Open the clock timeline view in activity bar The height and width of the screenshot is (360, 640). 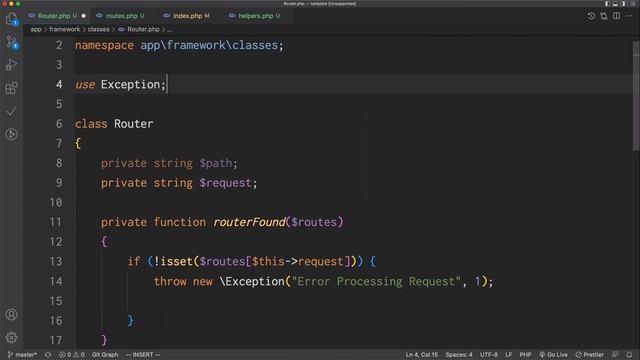coord(11,134)
